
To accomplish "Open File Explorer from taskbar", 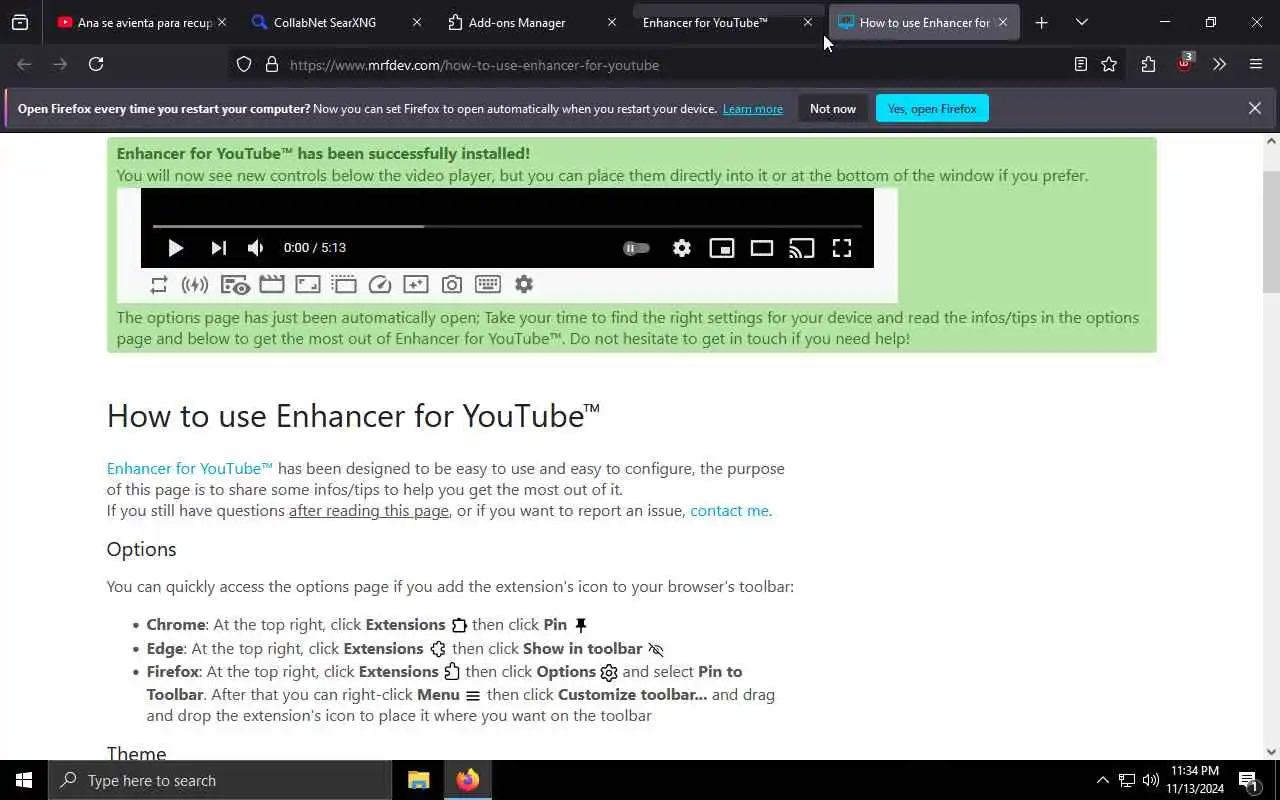I will coord(419,780).
